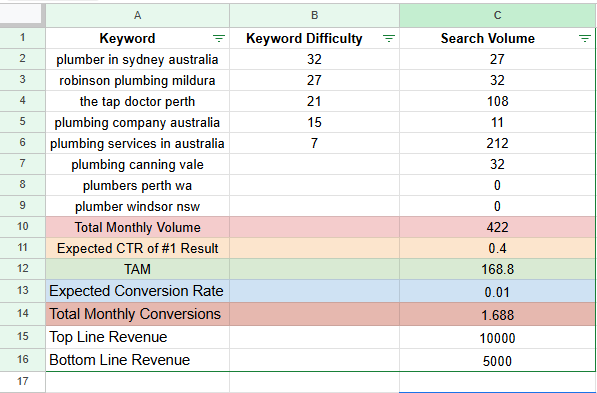Click keyword difficulty value 15
The image size is (597, 393).
[x=314, y=122]
